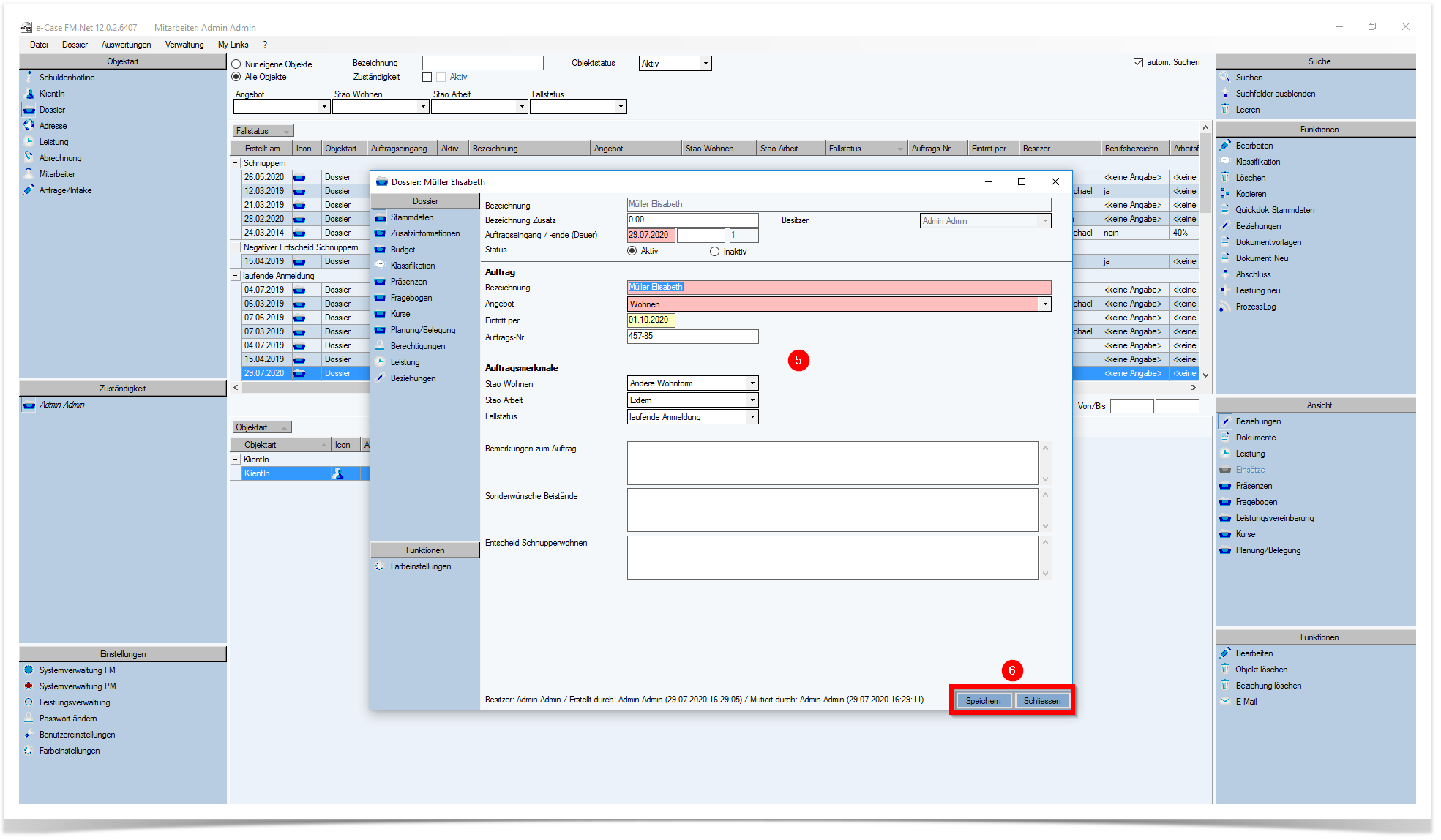1441x840 pixels.
Task: Click the Bemerkungen zum Auftrag text area
Action: coord(833,463)
